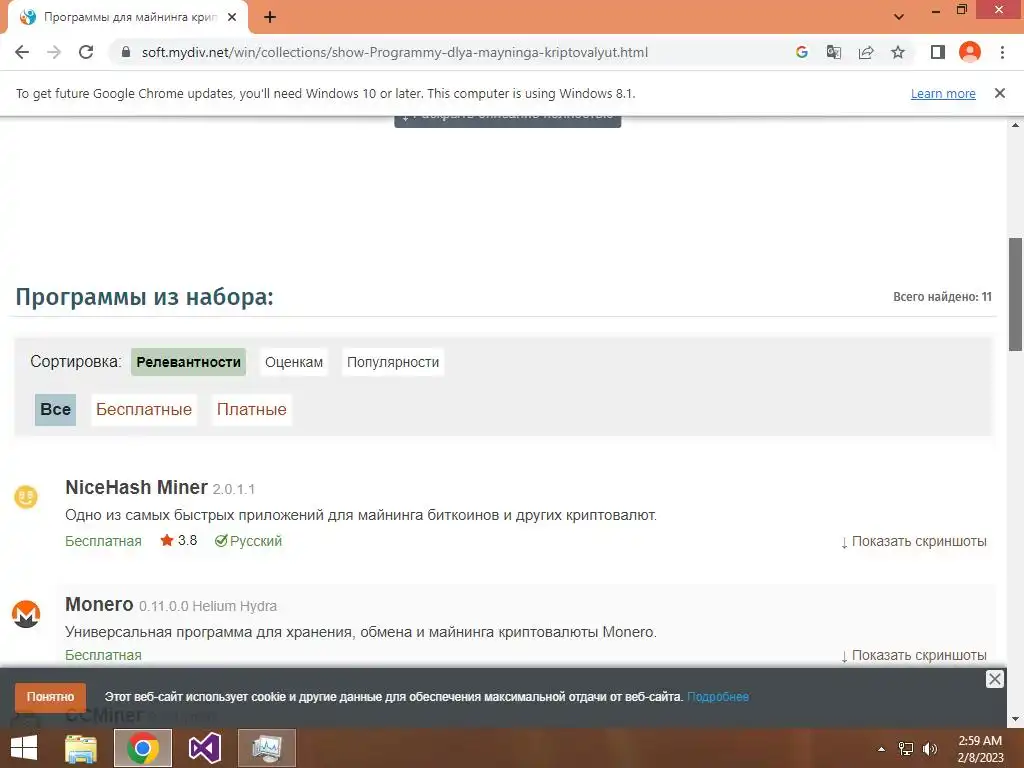Filter by Бесплатные programs
Image resolution: width=1024 pixels, height=768 pixels.
[144, 409]
